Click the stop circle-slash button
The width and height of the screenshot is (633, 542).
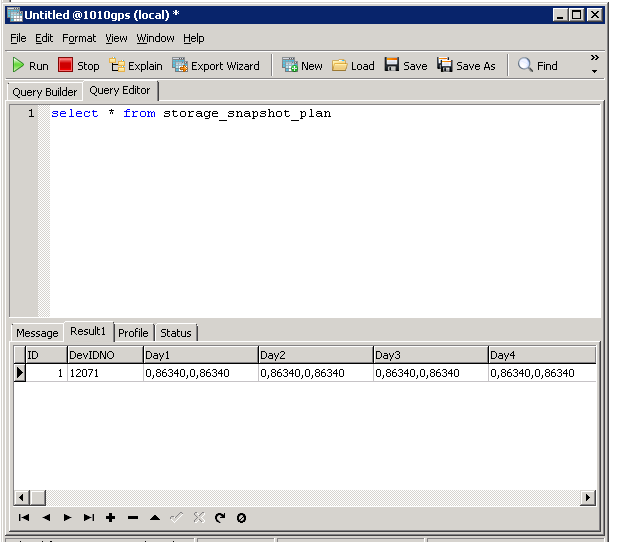pos(241,518)
